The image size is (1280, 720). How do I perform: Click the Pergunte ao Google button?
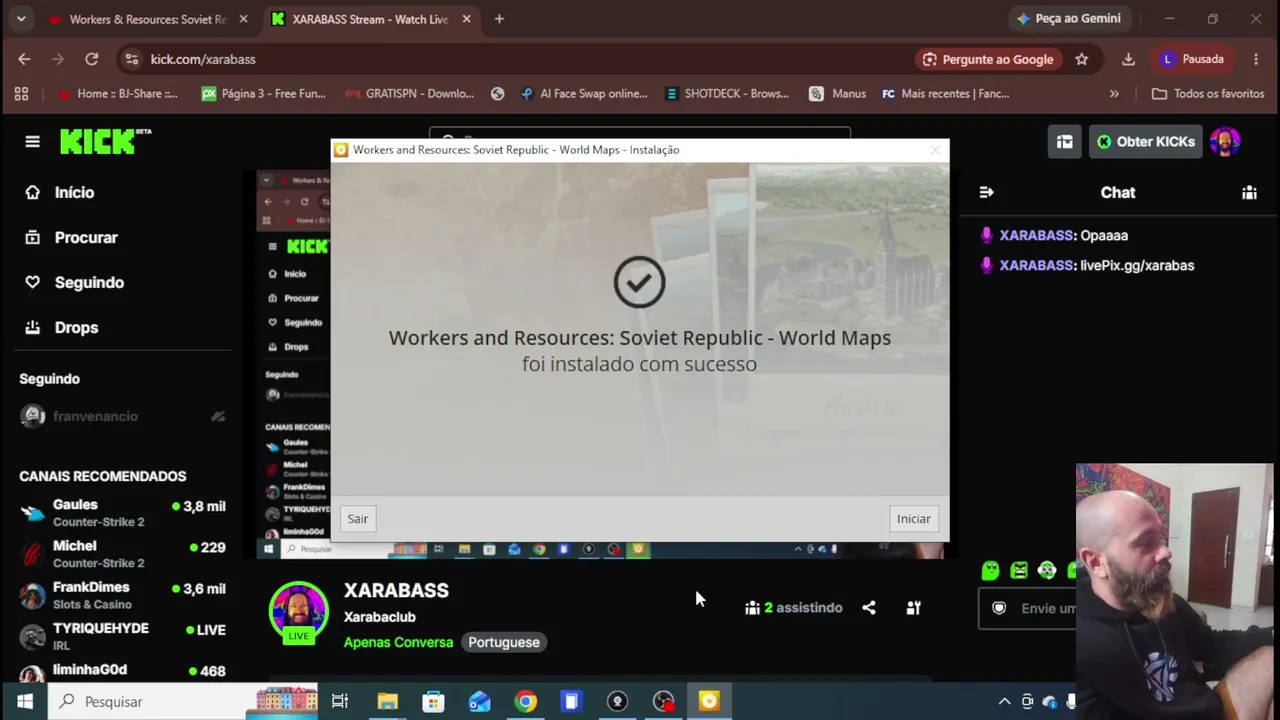point(988,59)
